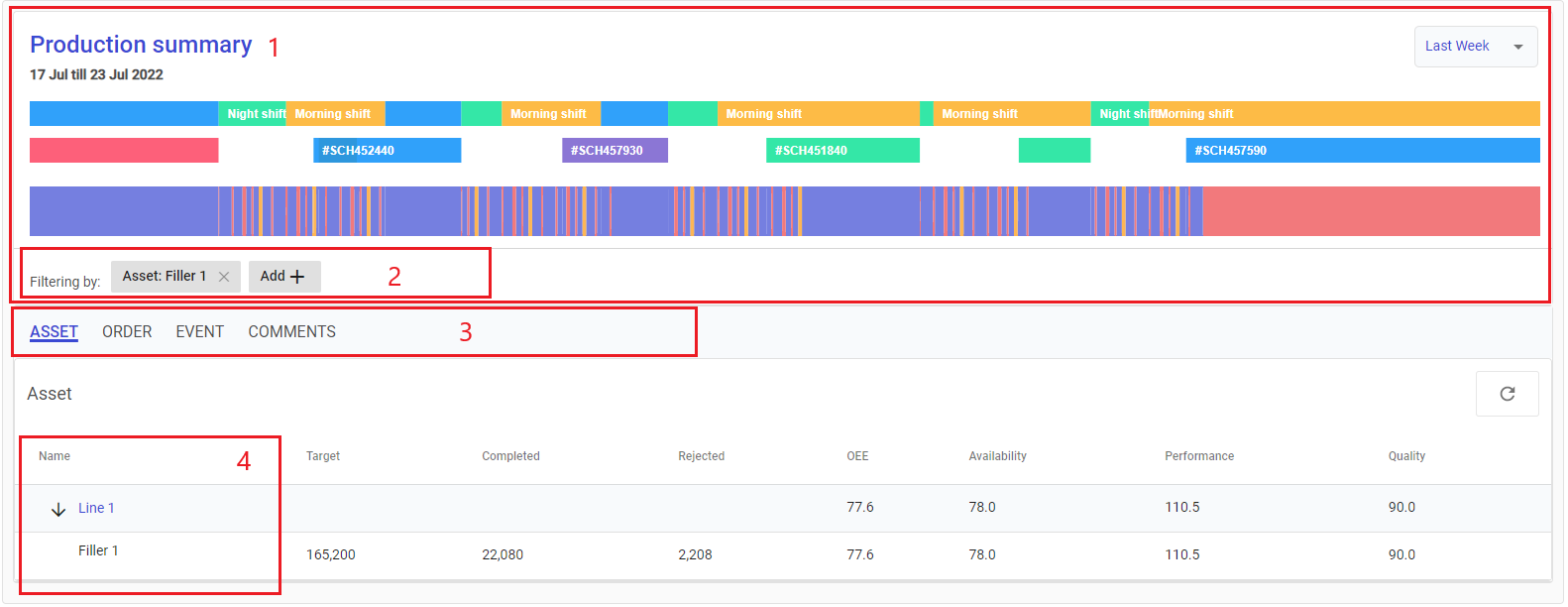Viewport: 1568px width, 607px height.
Task: Click the Name column header
Action: [55, 456]
